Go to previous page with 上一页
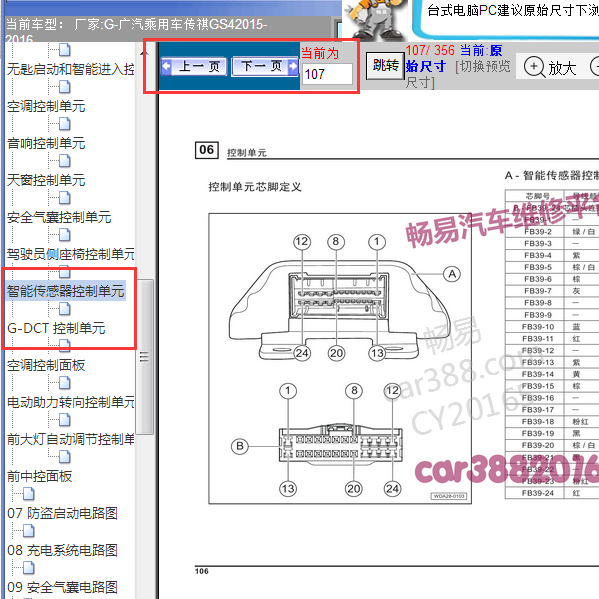 point(194,66)
